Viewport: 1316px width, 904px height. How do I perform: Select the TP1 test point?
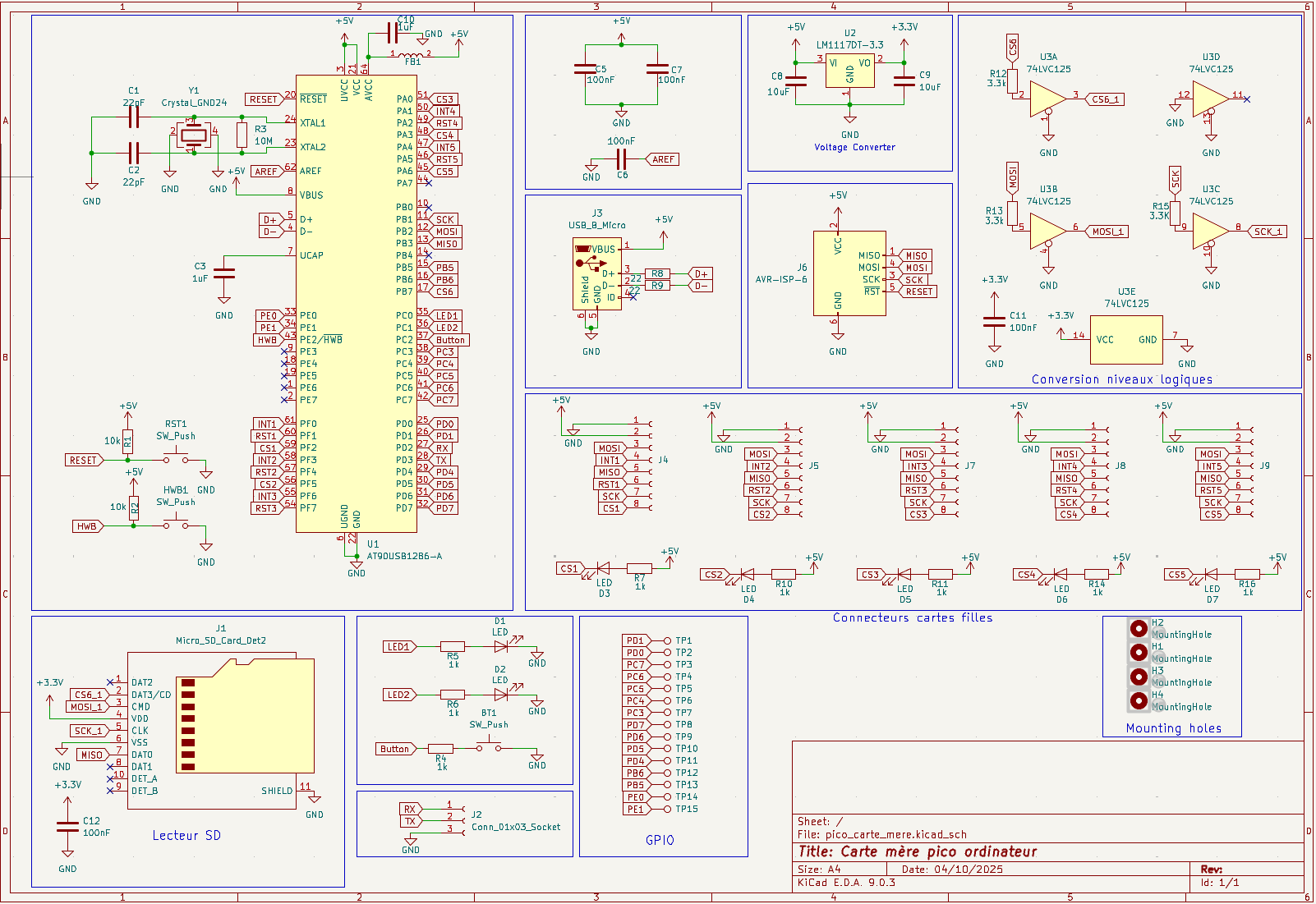coord(667,640)
